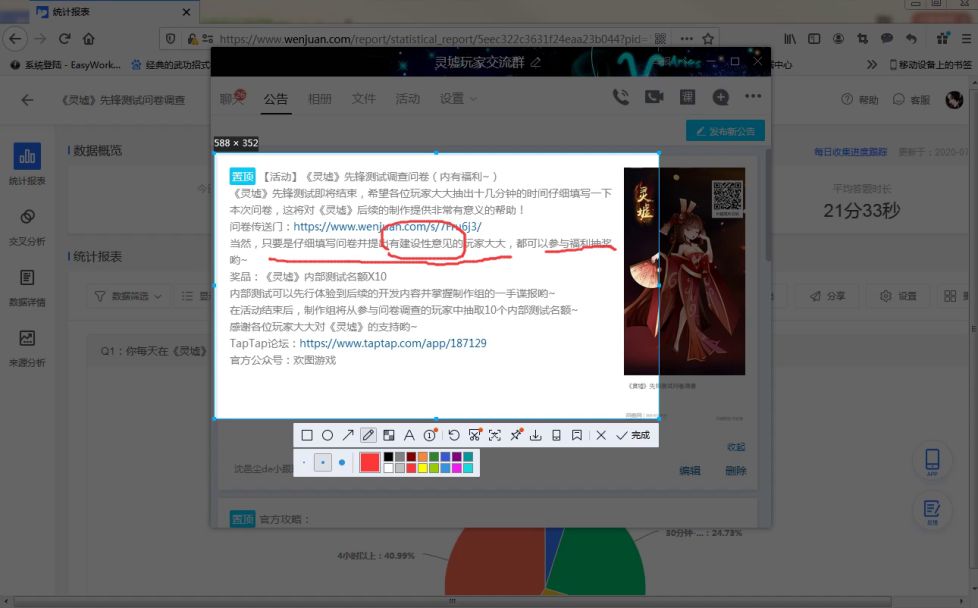Expand the 设置 dropdown in group window
978x608 pixels.
coord(459,99)
